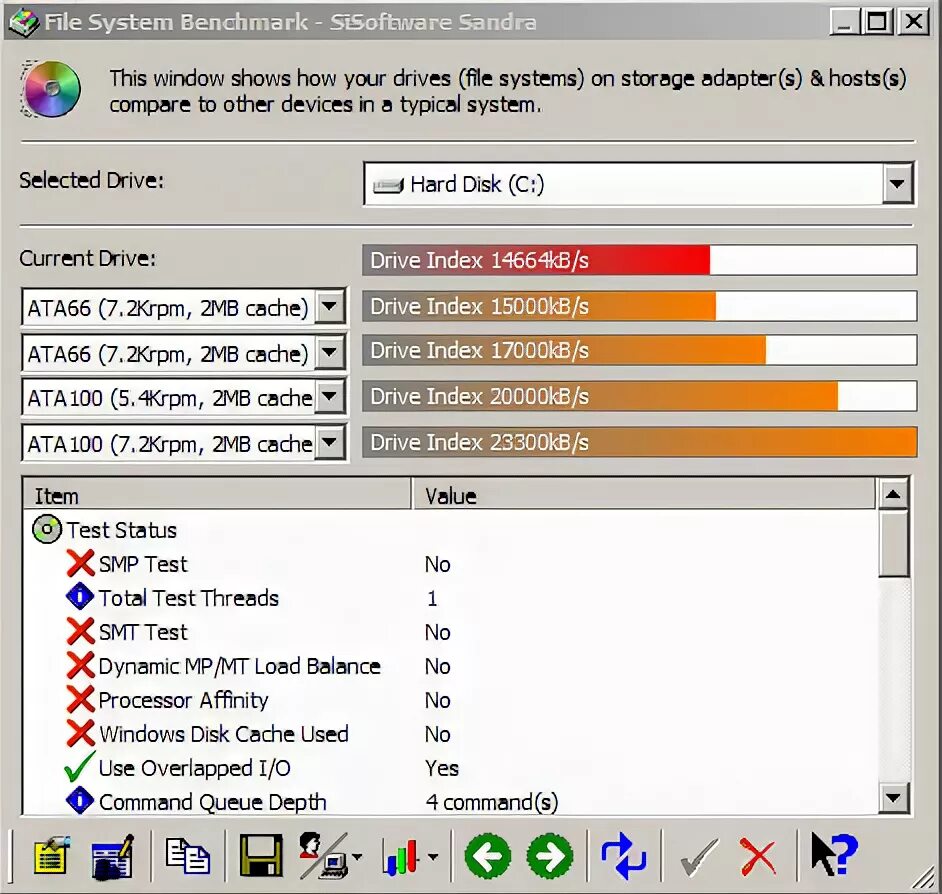Click the list scroll down arrow
942x894 pixels.
893,798
